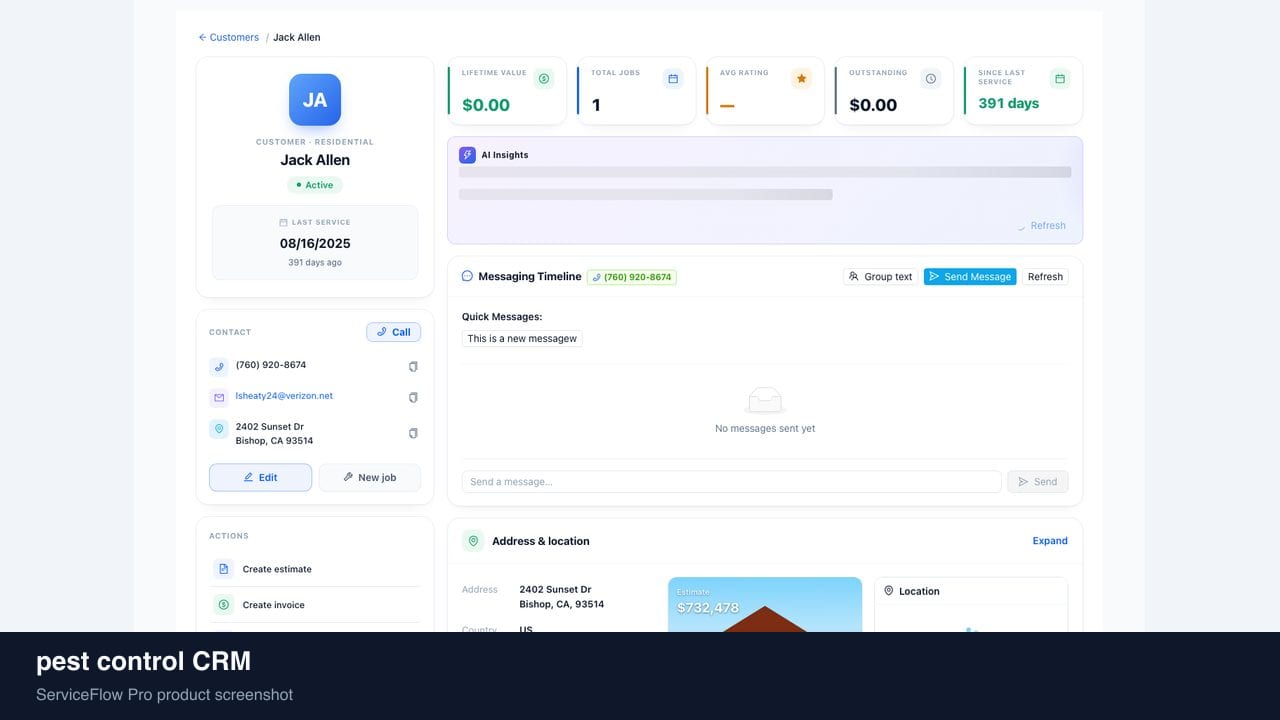Expand the Address & location section

pos(1050,541)
